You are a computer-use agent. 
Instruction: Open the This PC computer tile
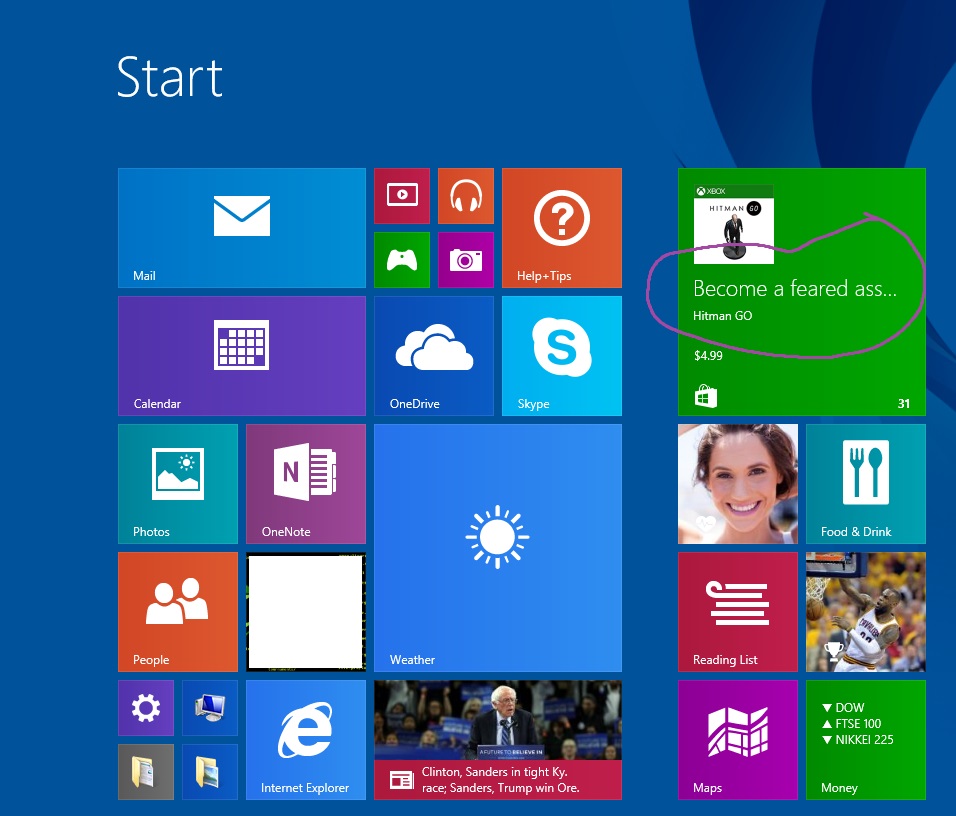209,708
